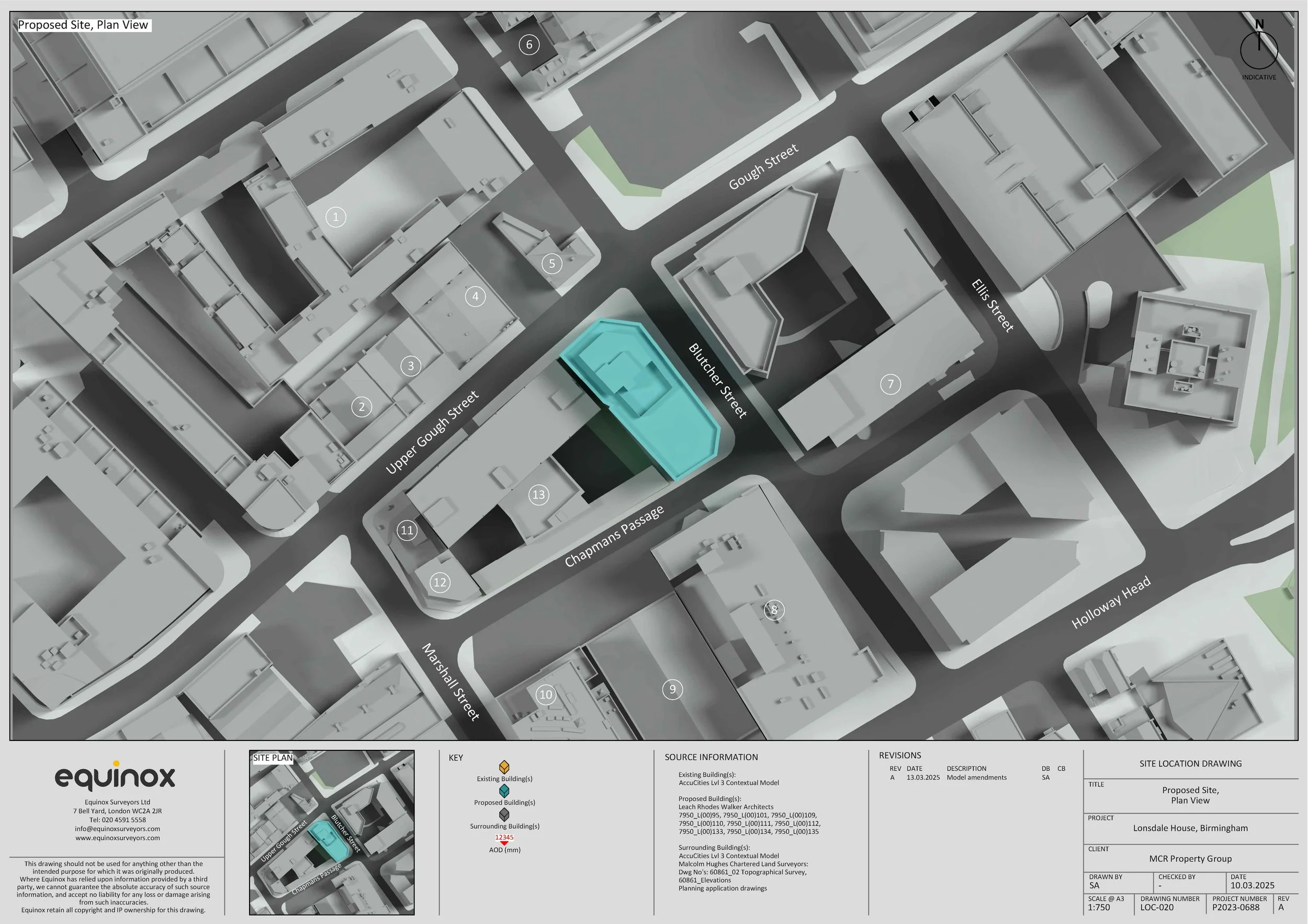Image resolution: width=1308 pixels, height=924 pixels.
Task: Click the circled number 12 marker
Action: pos(440,583)
